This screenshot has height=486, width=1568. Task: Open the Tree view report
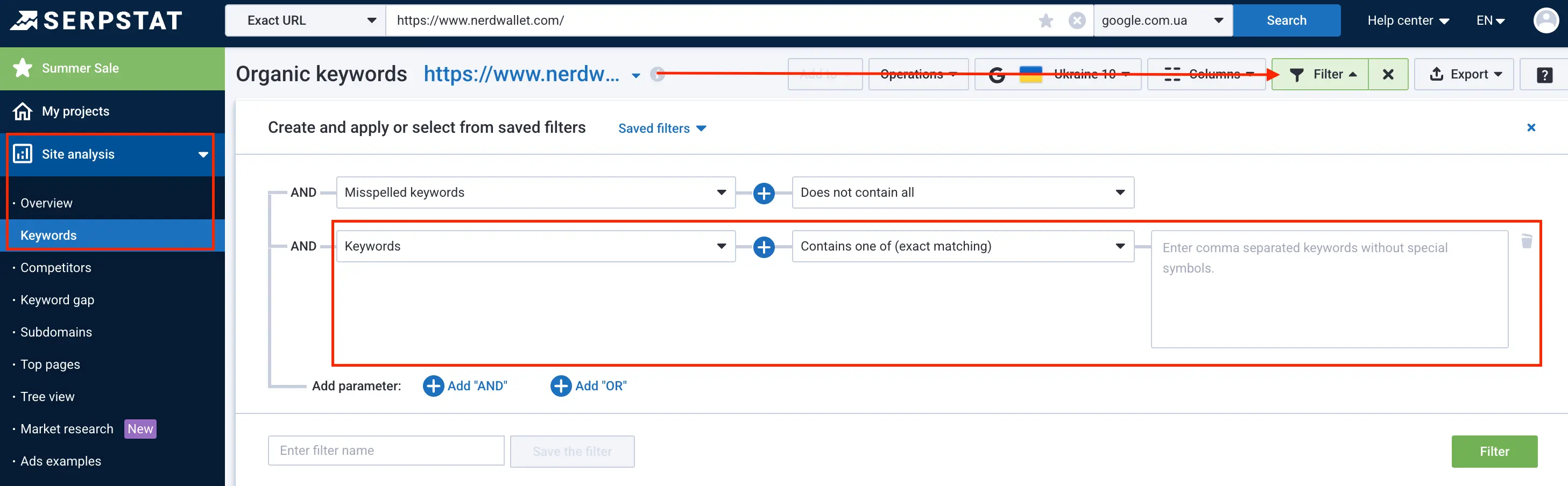tap(47, 397)
